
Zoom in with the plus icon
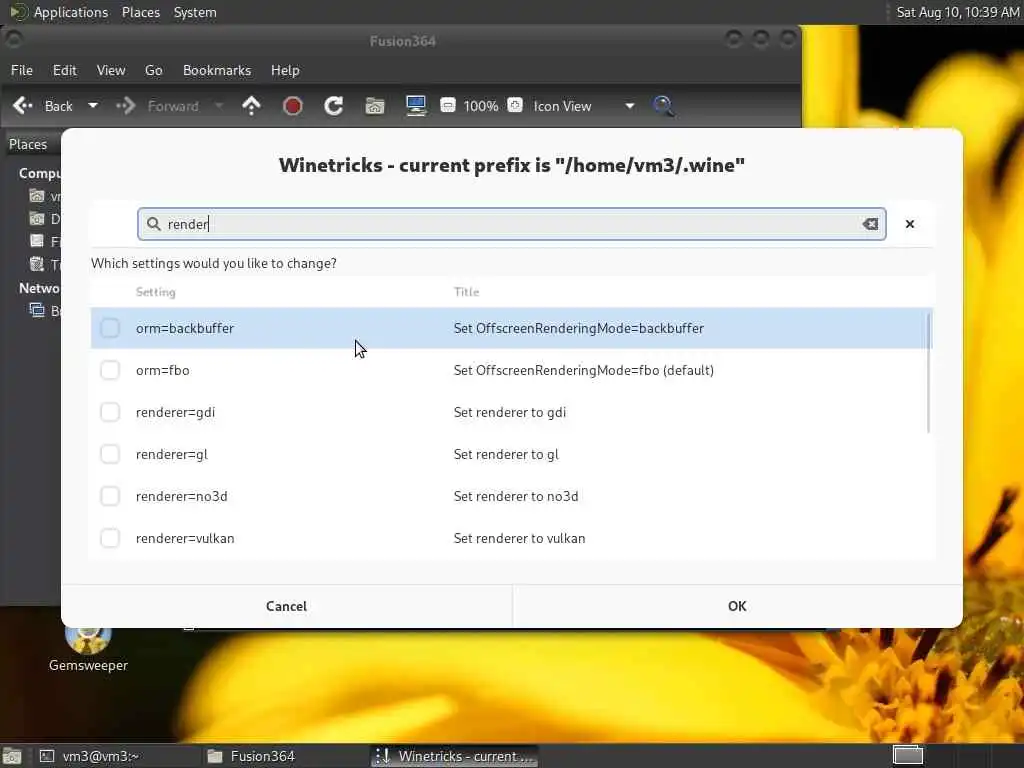[515, 105]
